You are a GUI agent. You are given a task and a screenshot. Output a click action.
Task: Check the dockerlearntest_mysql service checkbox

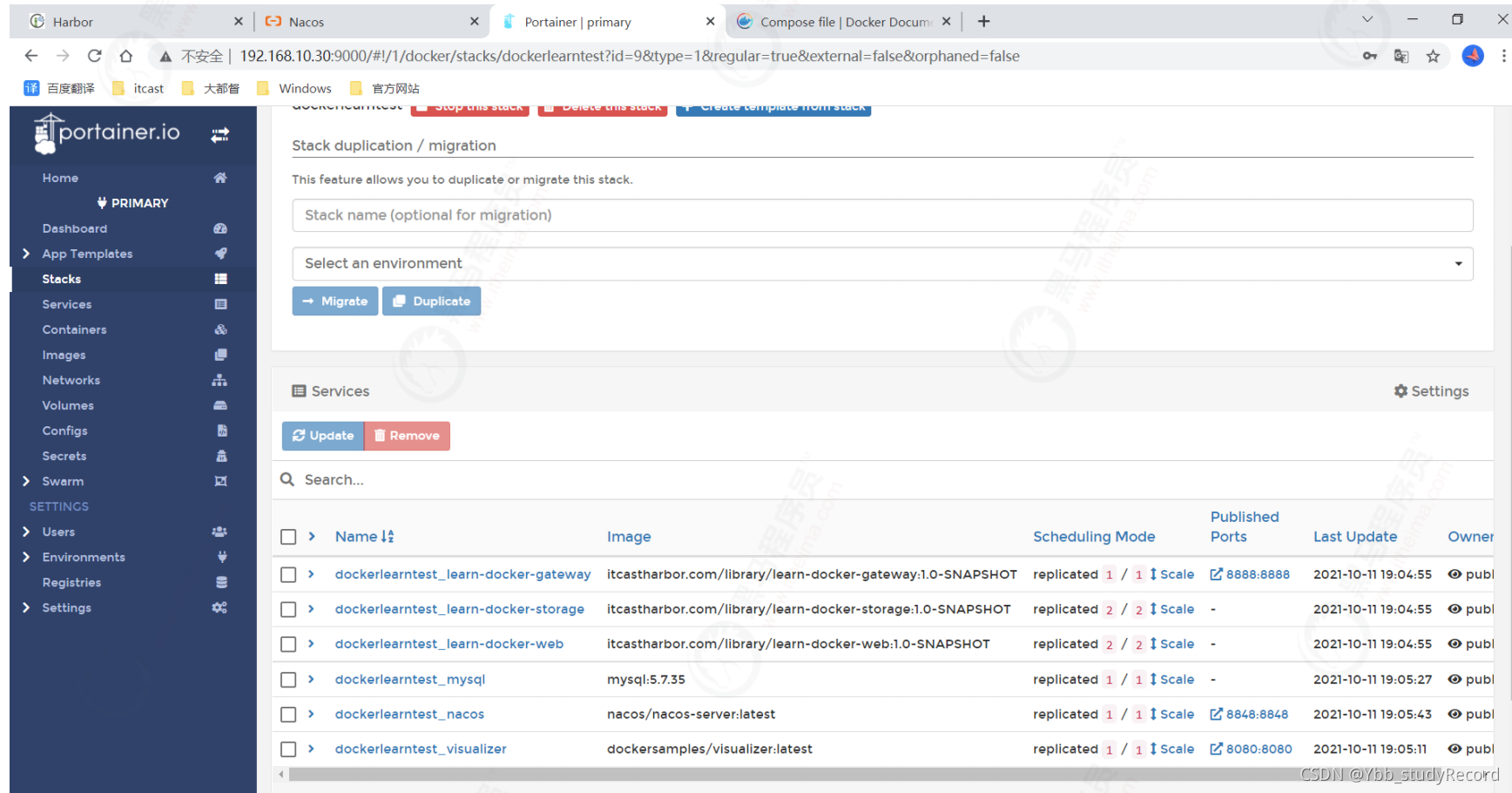coord(288,680)
